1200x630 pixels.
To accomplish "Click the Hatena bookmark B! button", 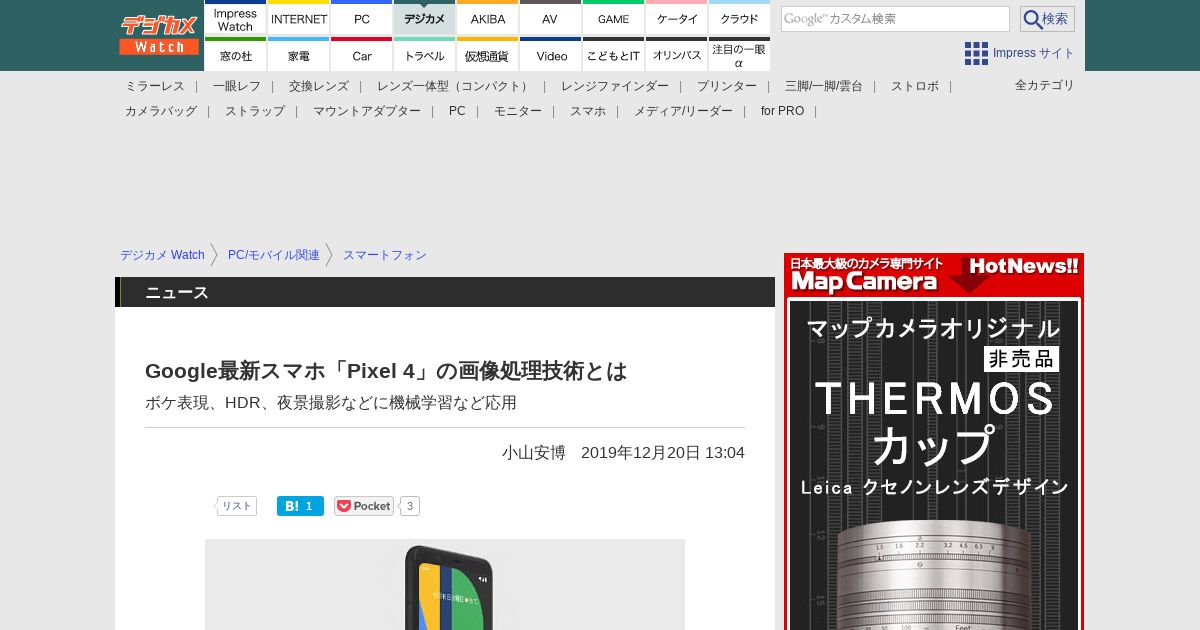I will tap(300, 506).
